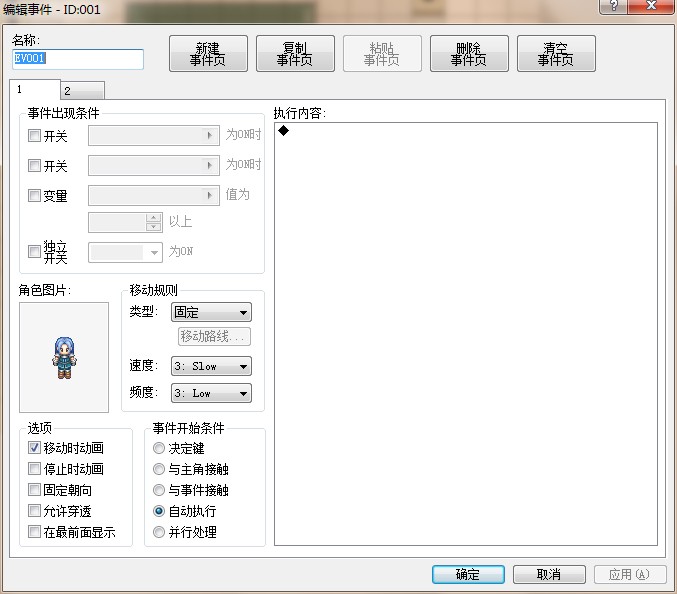Click the help question mark button
This screenshot has width=677, height=594.
click(614, 6)
